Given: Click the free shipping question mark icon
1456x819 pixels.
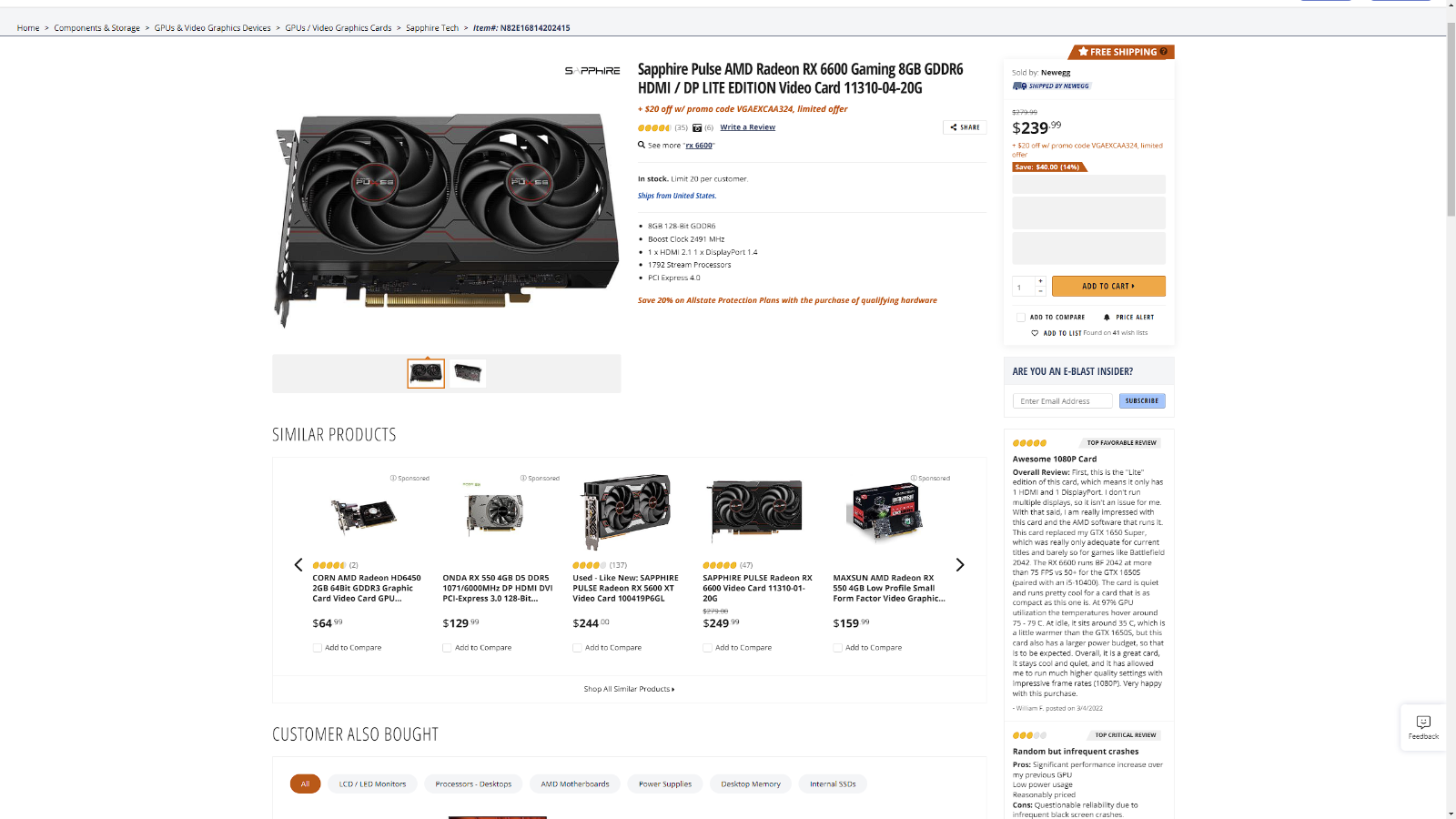Looking at the screenshot, I should pyautogui.click(x=1163, y=52).
